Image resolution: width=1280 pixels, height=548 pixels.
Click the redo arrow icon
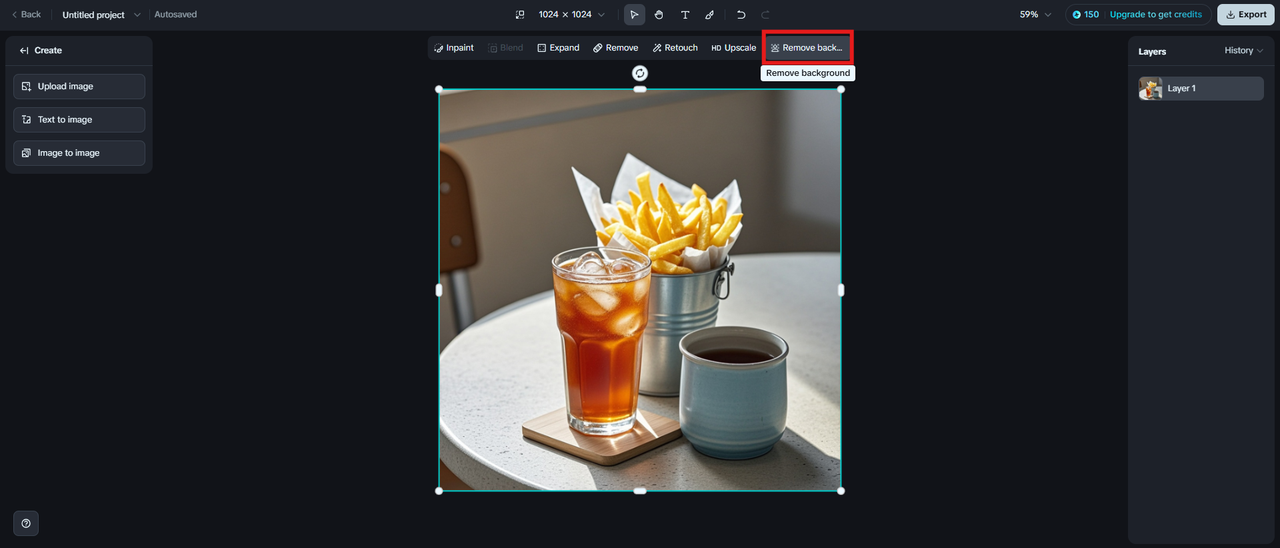tap(766, 15)
